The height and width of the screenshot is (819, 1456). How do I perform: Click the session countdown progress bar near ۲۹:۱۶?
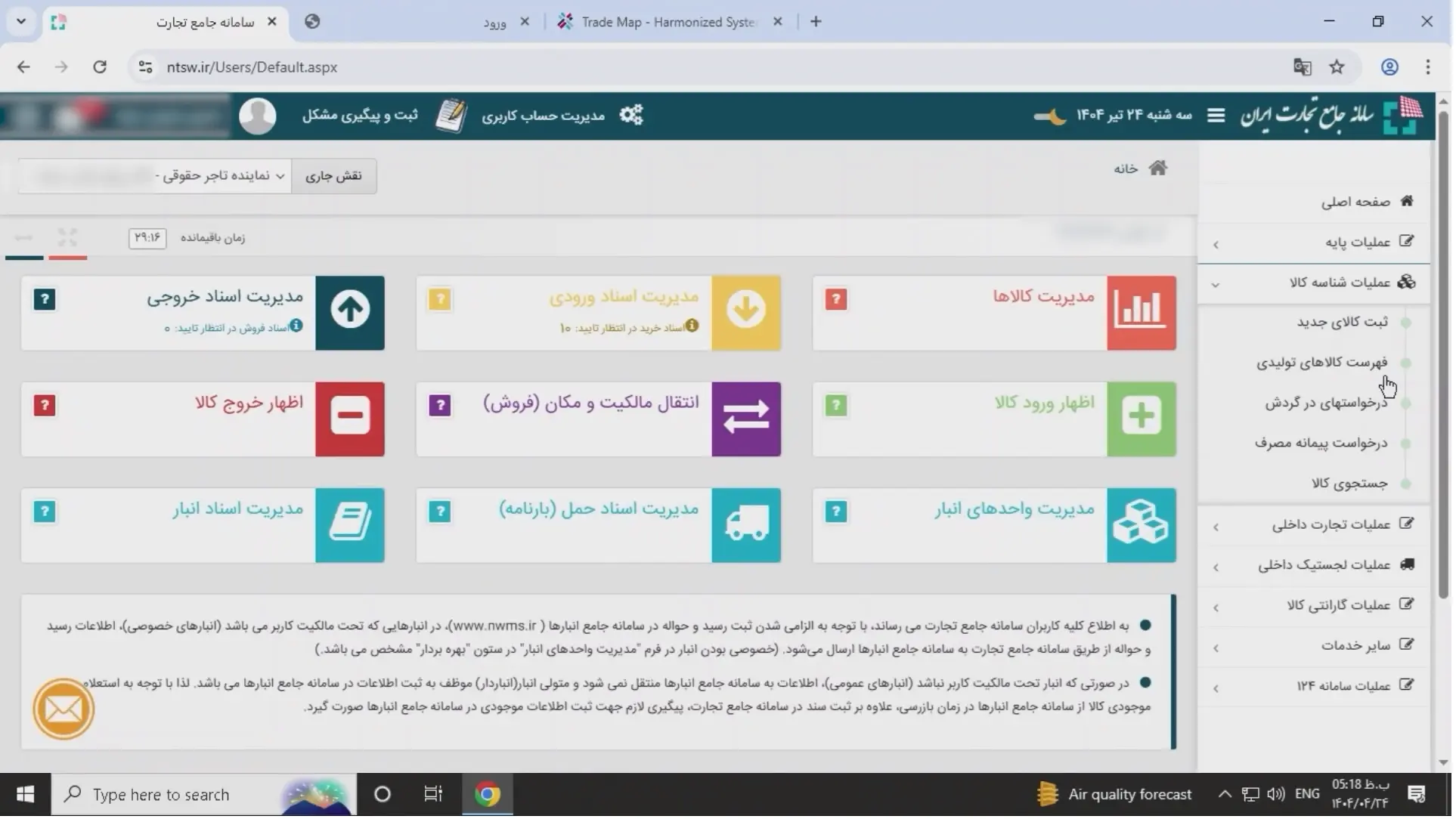pyautogui.click(x=45, y=257)
